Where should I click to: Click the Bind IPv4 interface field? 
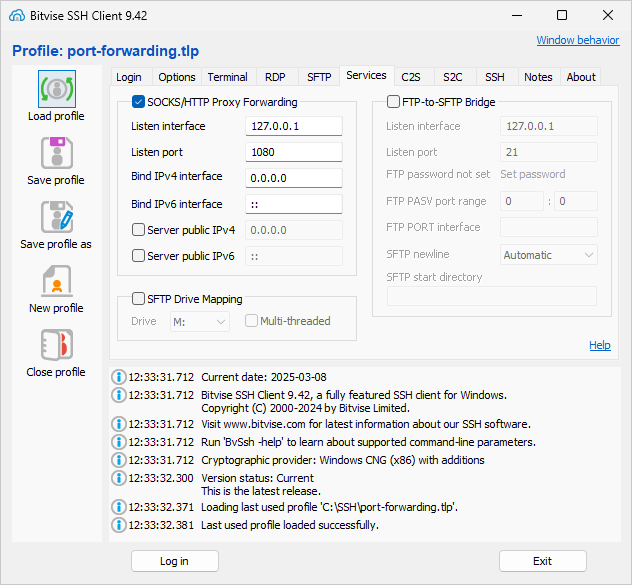[x=294, y=178]
